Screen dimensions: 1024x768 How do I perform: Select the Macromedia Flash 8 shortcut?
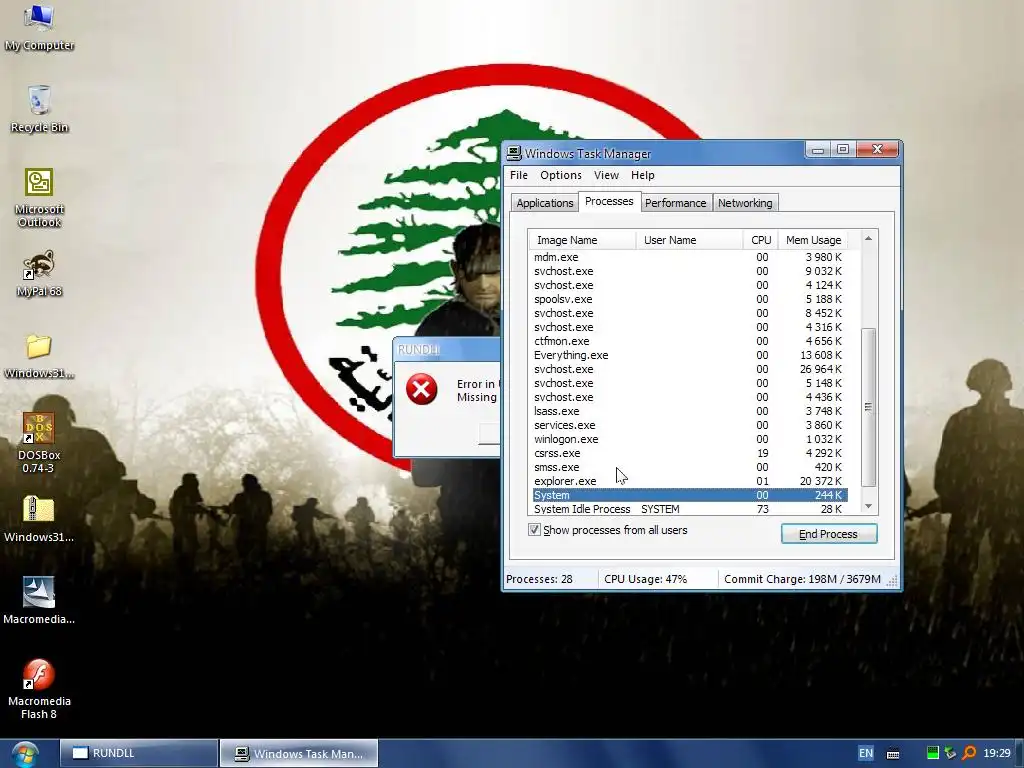(39, 690)
